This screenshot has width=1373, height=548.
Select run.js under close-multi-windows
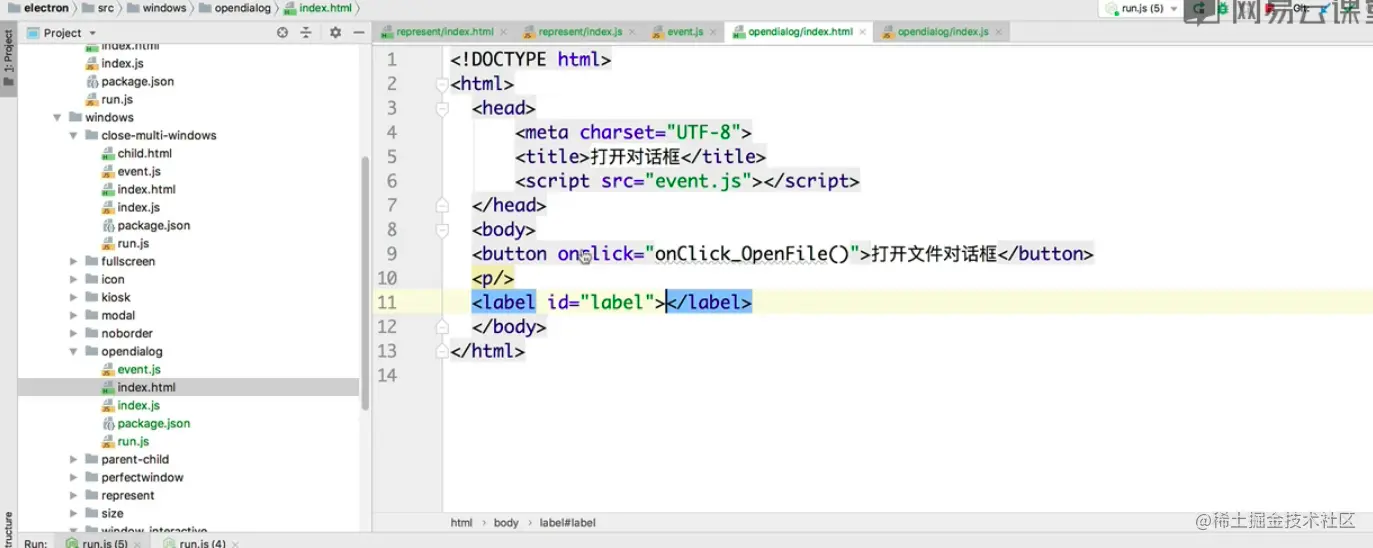(133, 243)
